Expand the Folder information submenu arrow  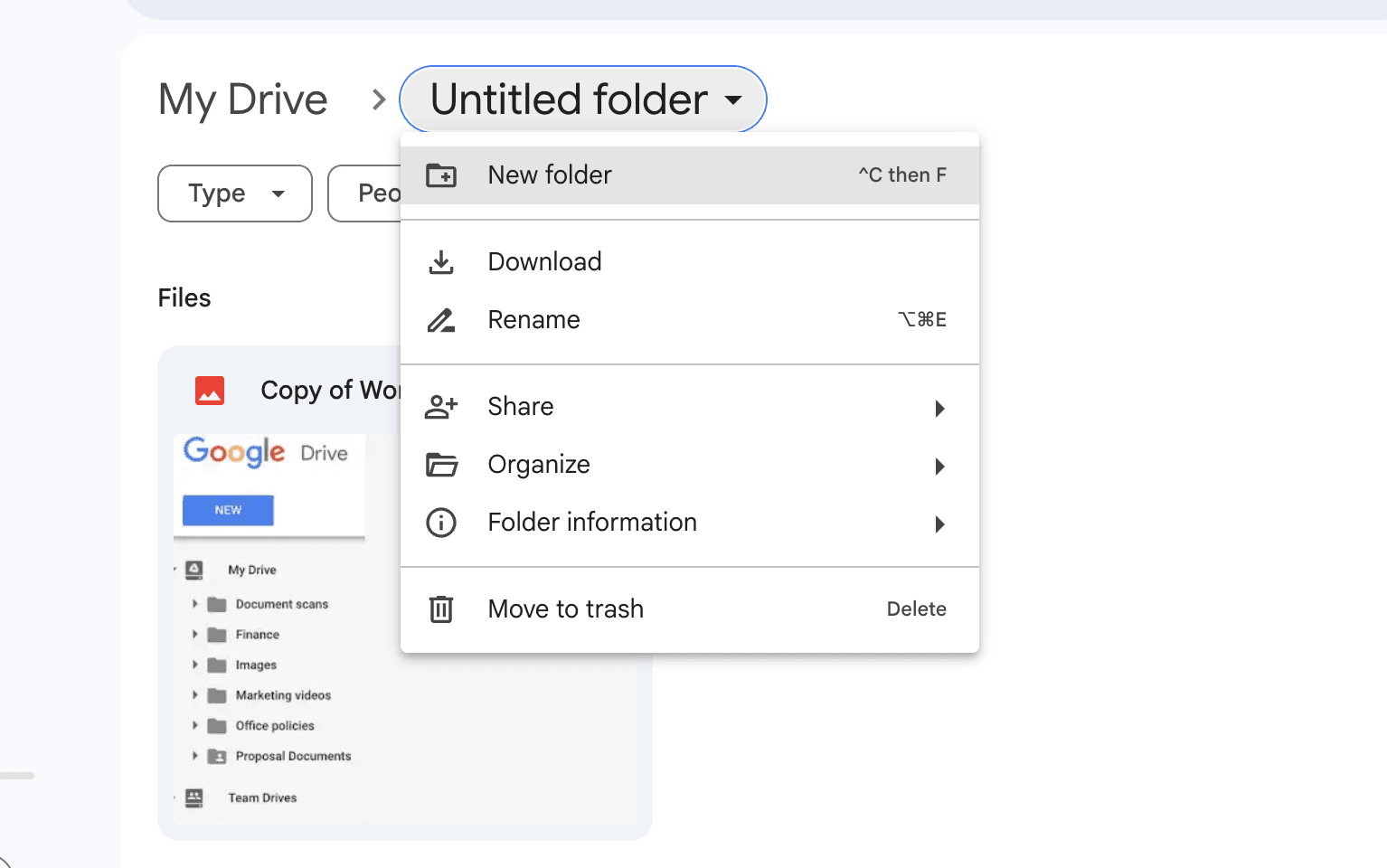[939, 524]
